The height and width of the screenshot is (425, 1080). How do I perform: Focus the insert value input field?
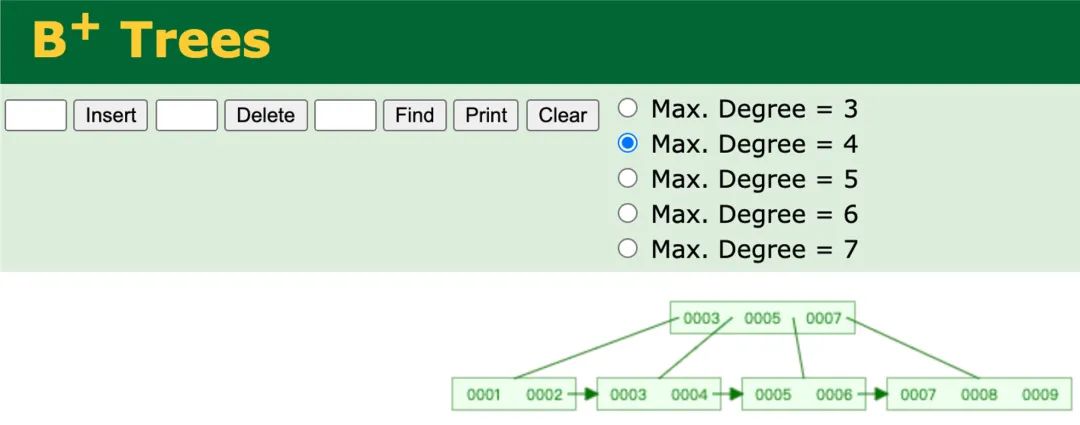36,115
